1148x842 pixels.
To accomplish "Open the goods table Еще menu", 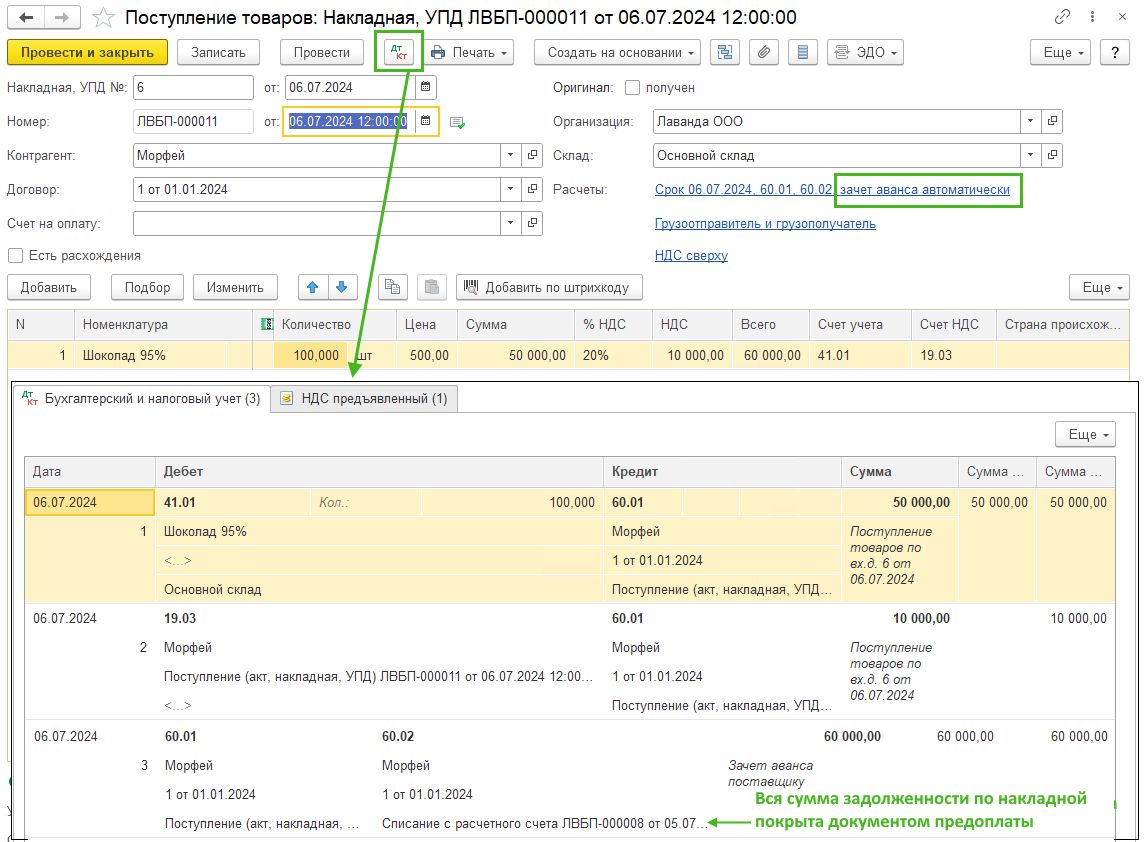I will click(x=1100, y=287).
